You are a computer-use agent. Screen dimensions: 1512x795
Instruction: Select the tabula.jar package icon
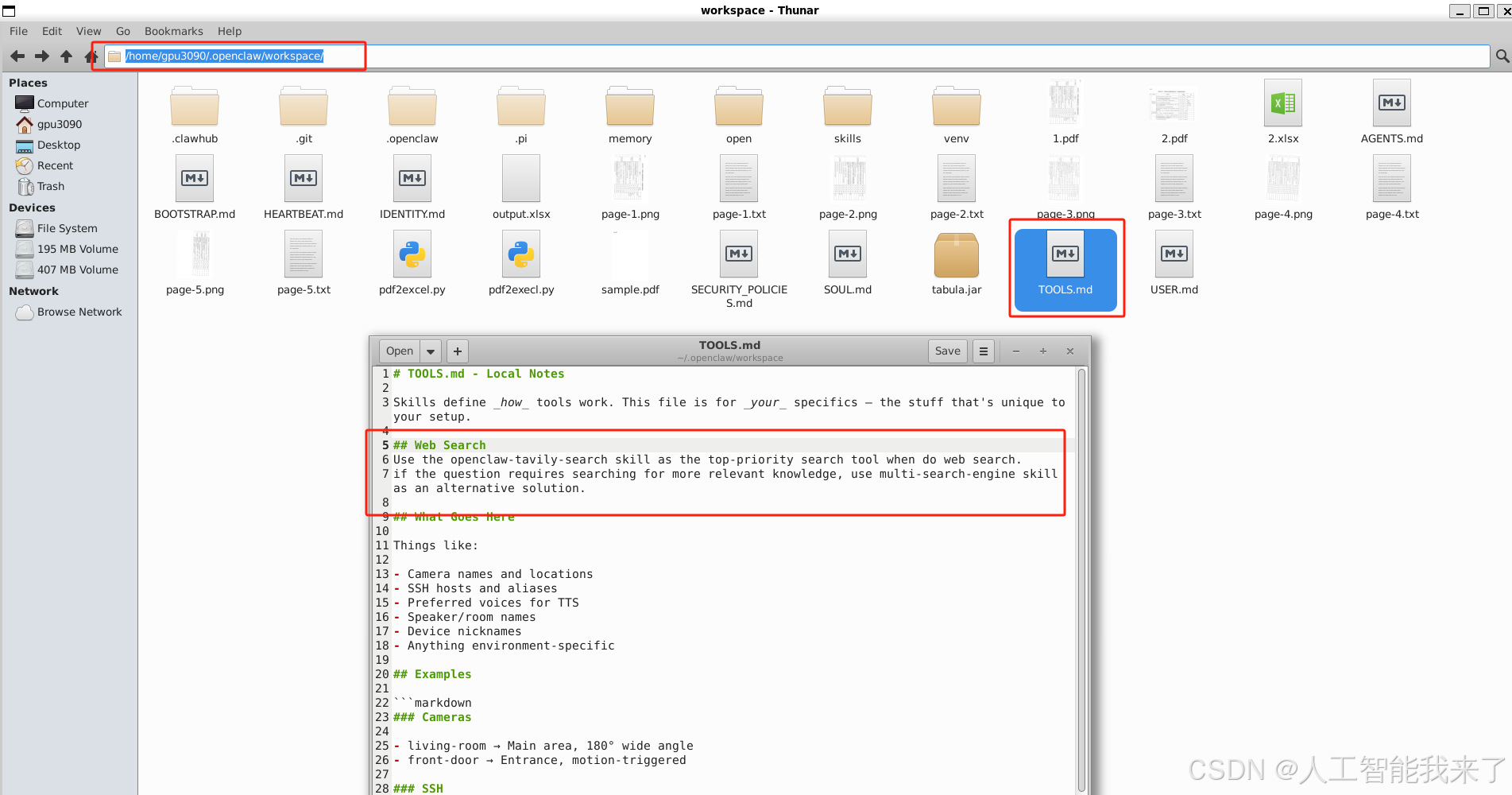tap(957, 254)
